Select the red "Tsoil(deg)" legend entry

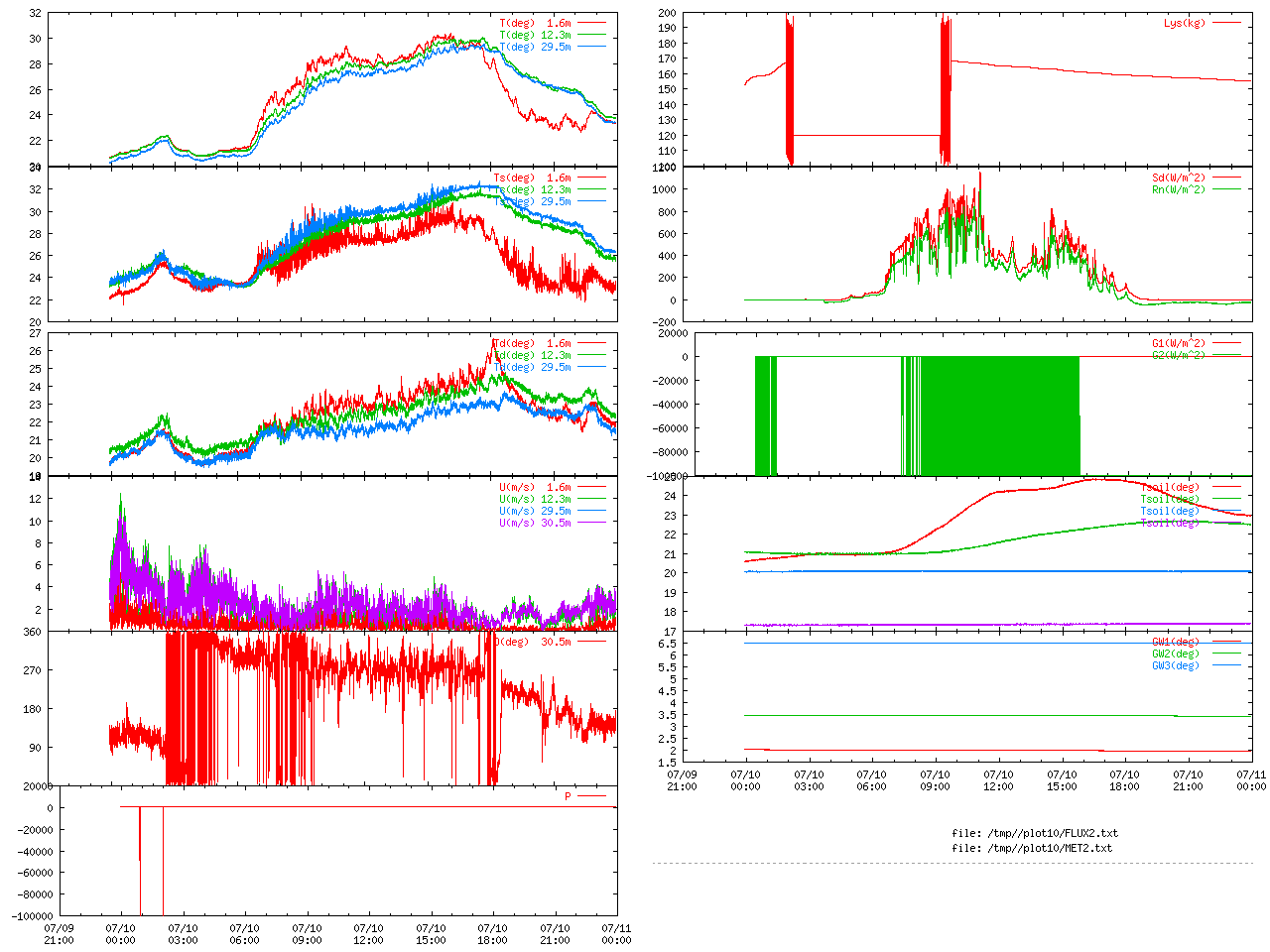[x=1170, y=487]
